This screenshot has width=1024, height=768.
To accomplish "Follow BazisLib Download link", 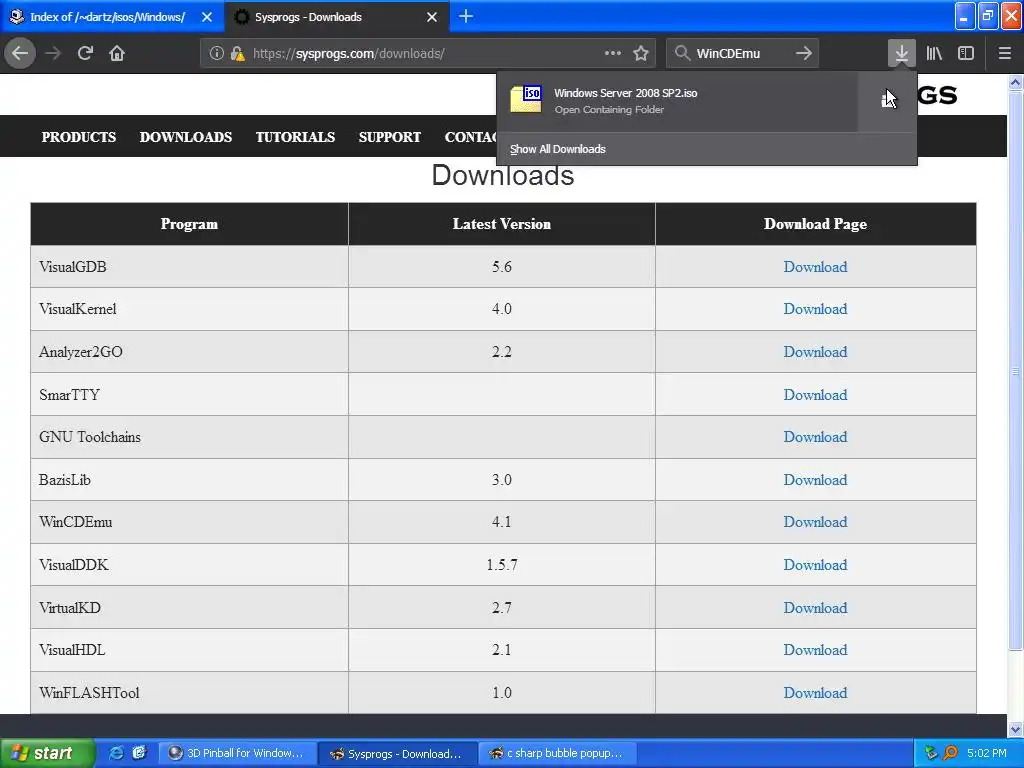I will point(815,479).
